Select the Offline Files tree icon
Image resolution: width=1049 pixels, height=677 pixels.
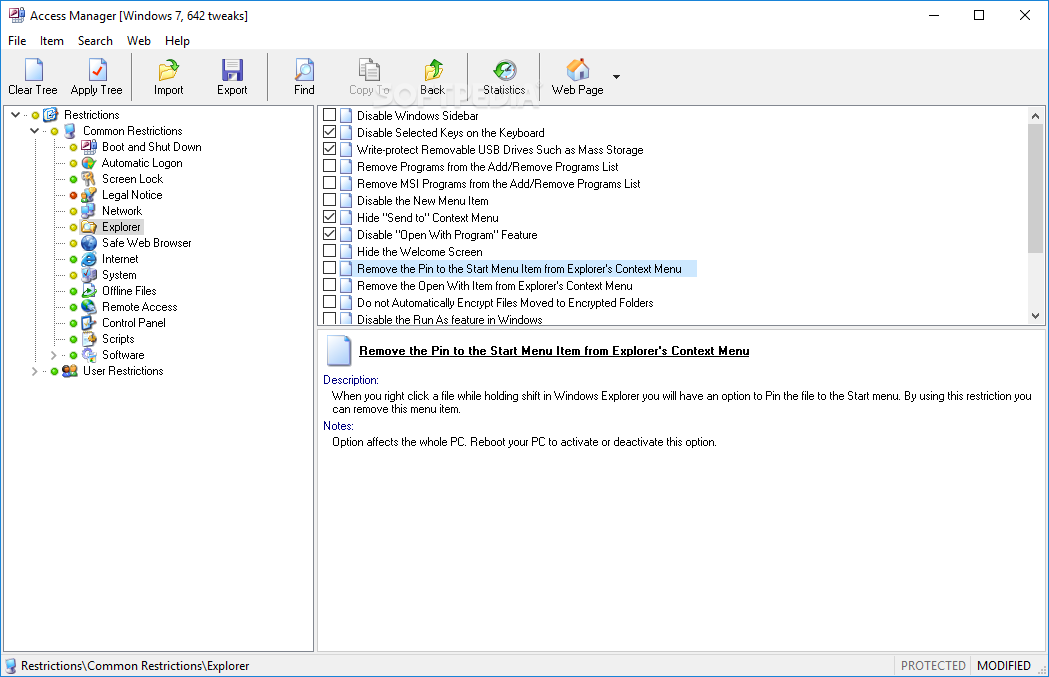pos(89,291)
